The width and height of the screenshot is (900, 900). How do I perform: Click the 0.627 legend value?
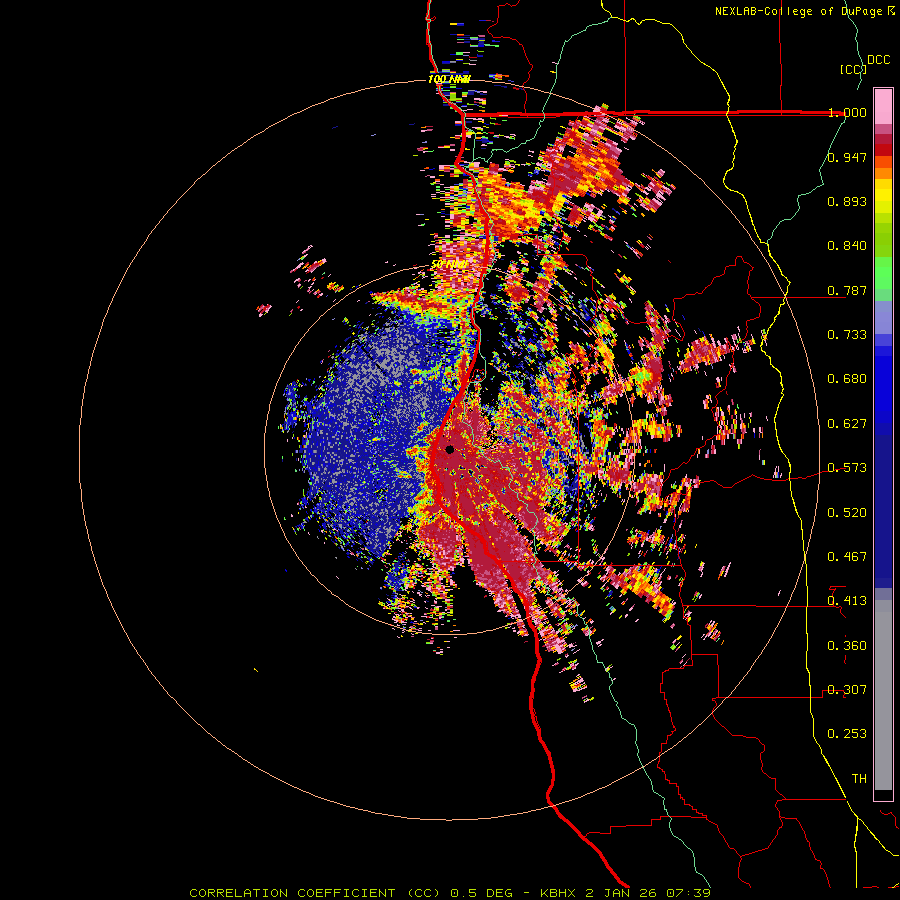pos(847,424)
